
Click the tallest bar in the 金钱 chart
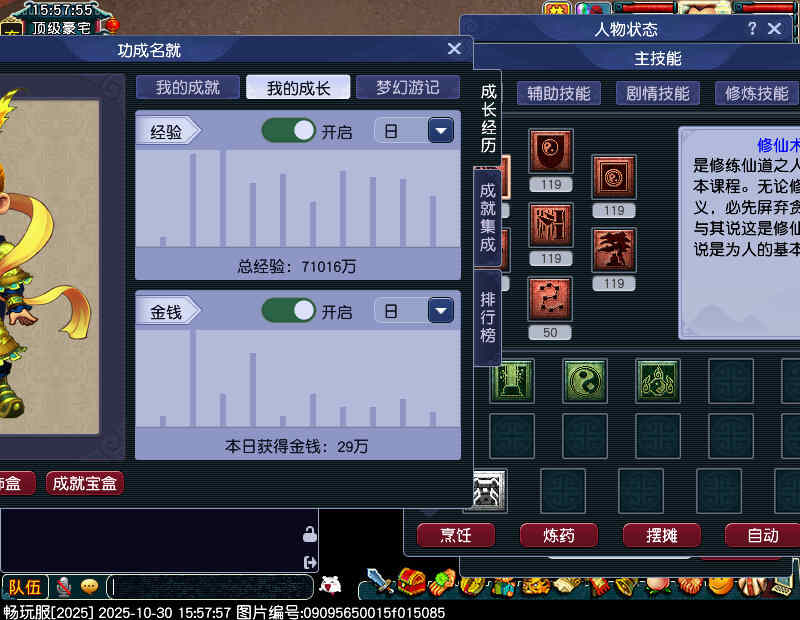pyautogui.click(x=193, y=379)
